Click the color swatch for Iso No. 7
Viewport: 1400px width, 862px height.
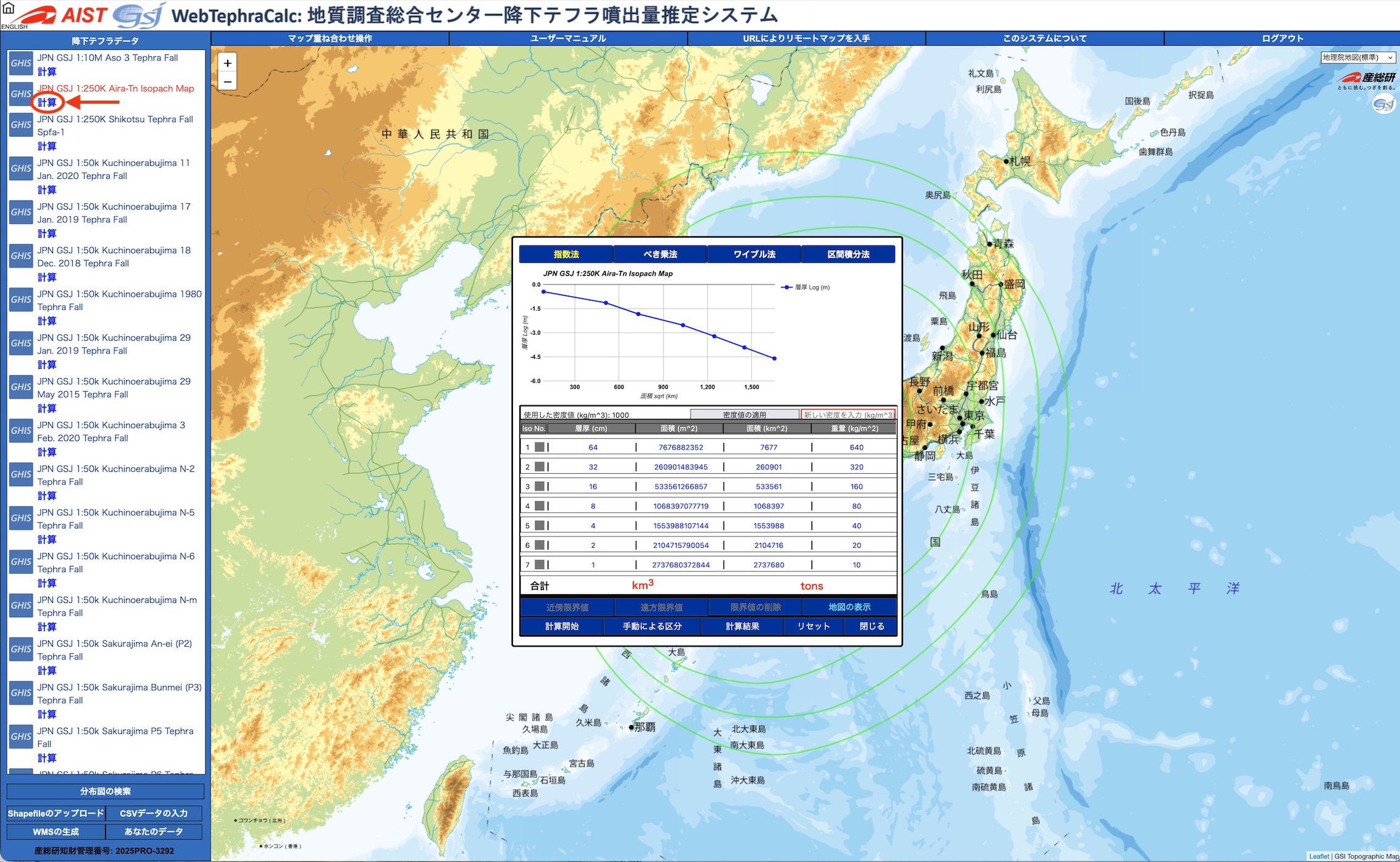540,565
